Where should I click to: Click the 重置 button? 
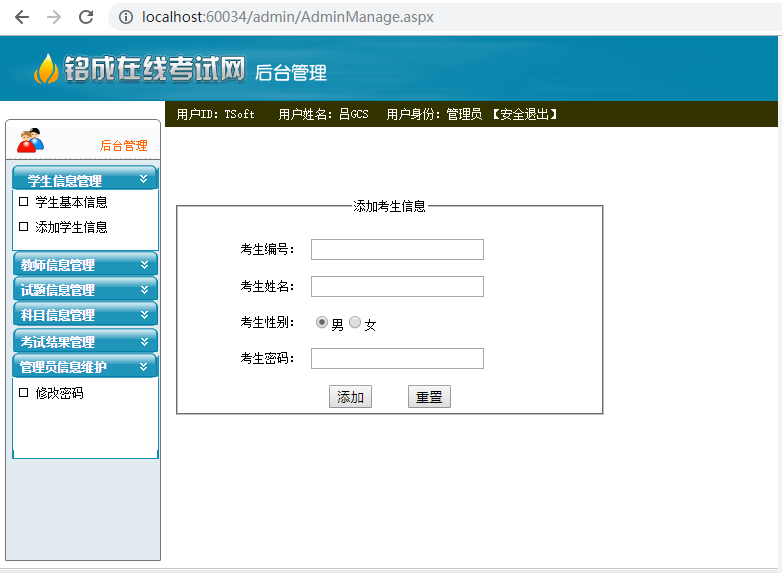click(429, 396)
